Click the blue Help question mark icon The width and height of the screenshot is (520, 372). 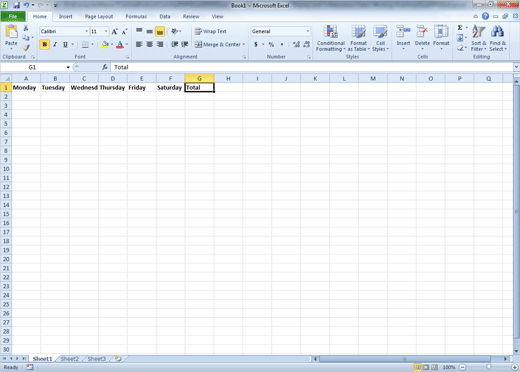[x=485, y=16]
